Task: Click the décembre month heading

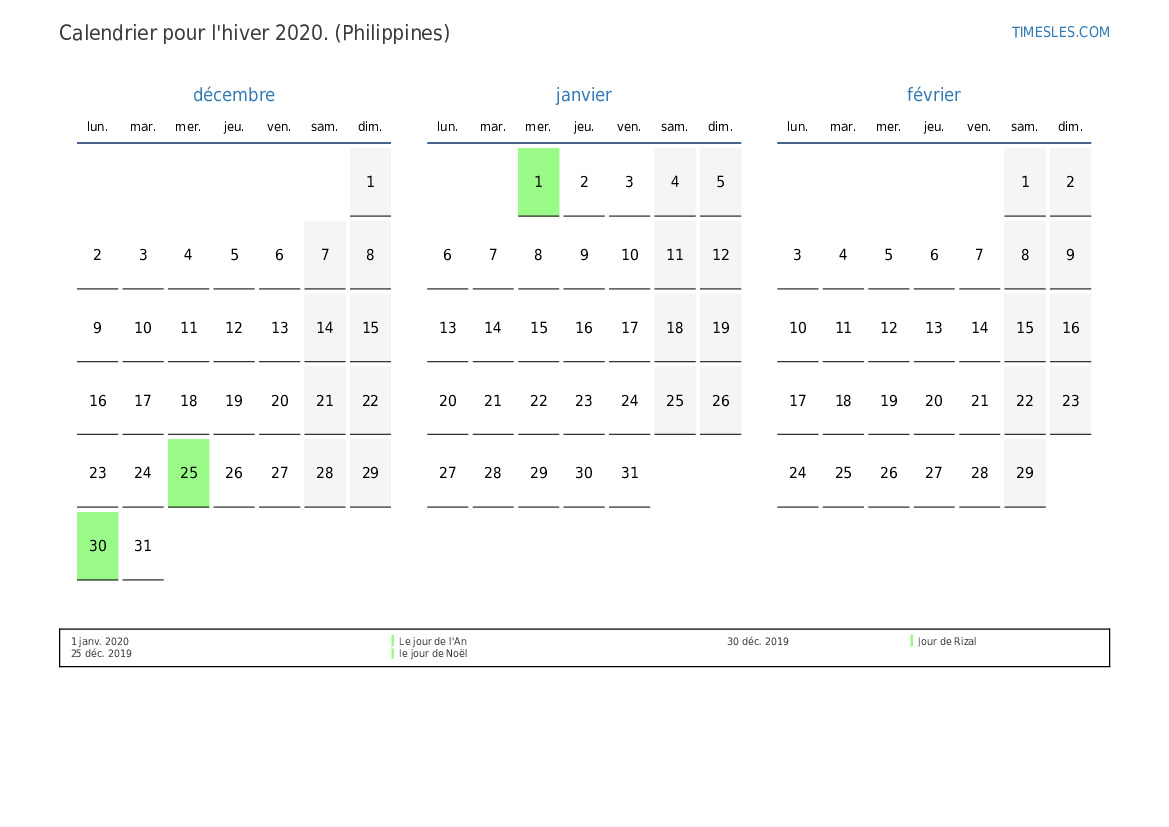Action: coord(234,95)
